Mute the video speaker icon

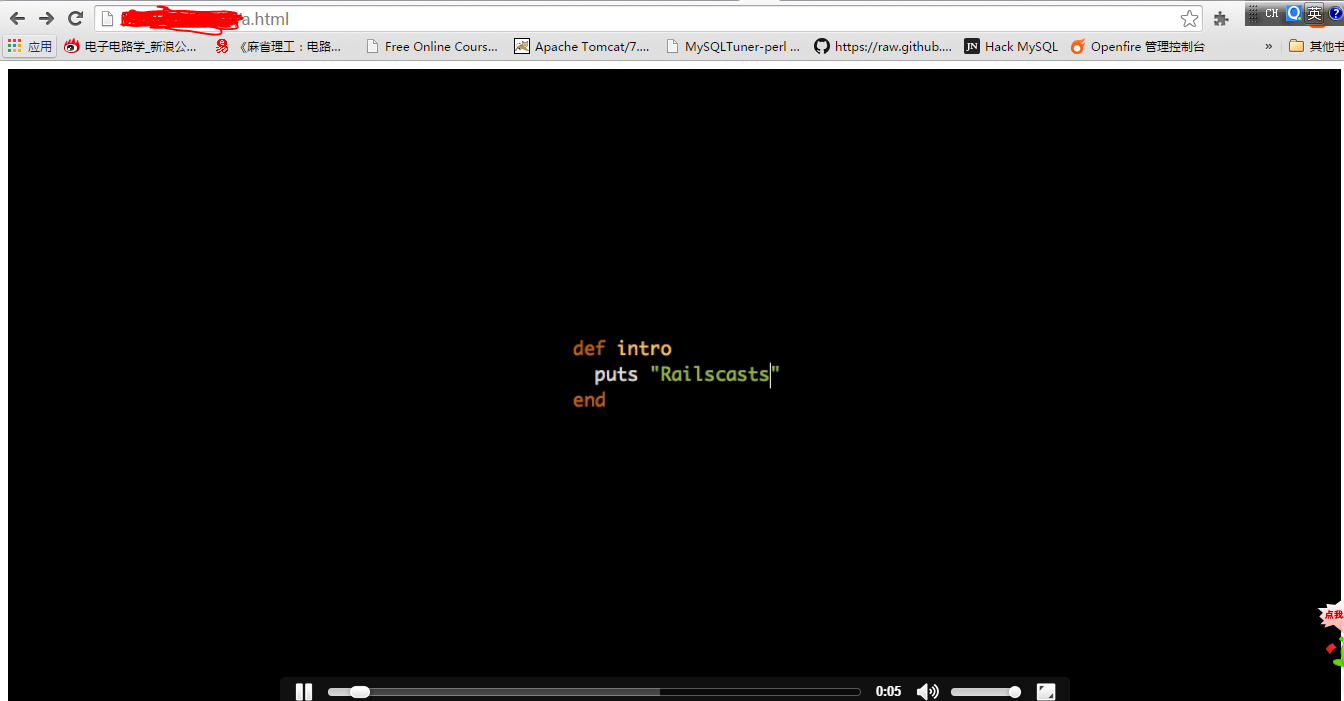coord(927,690)
